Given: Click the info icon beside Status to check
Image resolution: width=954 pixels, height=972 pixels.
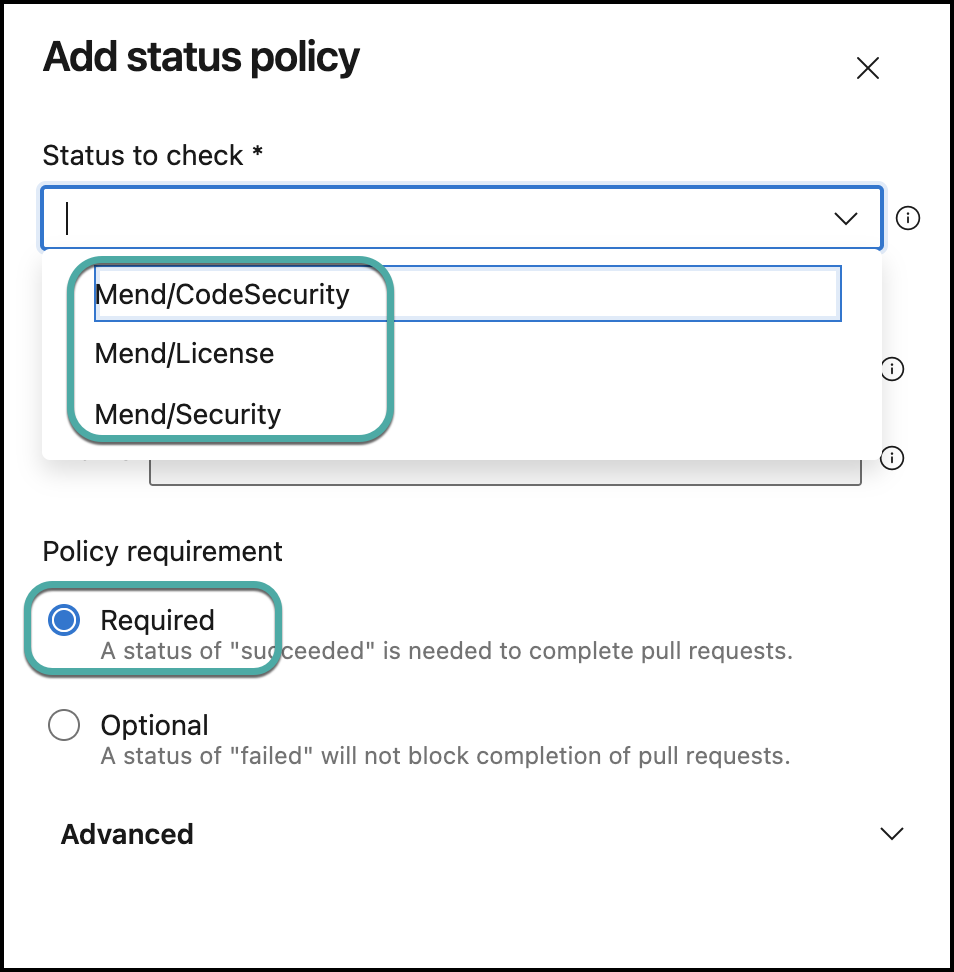Looking at the screenshot, I should tap(907, 218).
